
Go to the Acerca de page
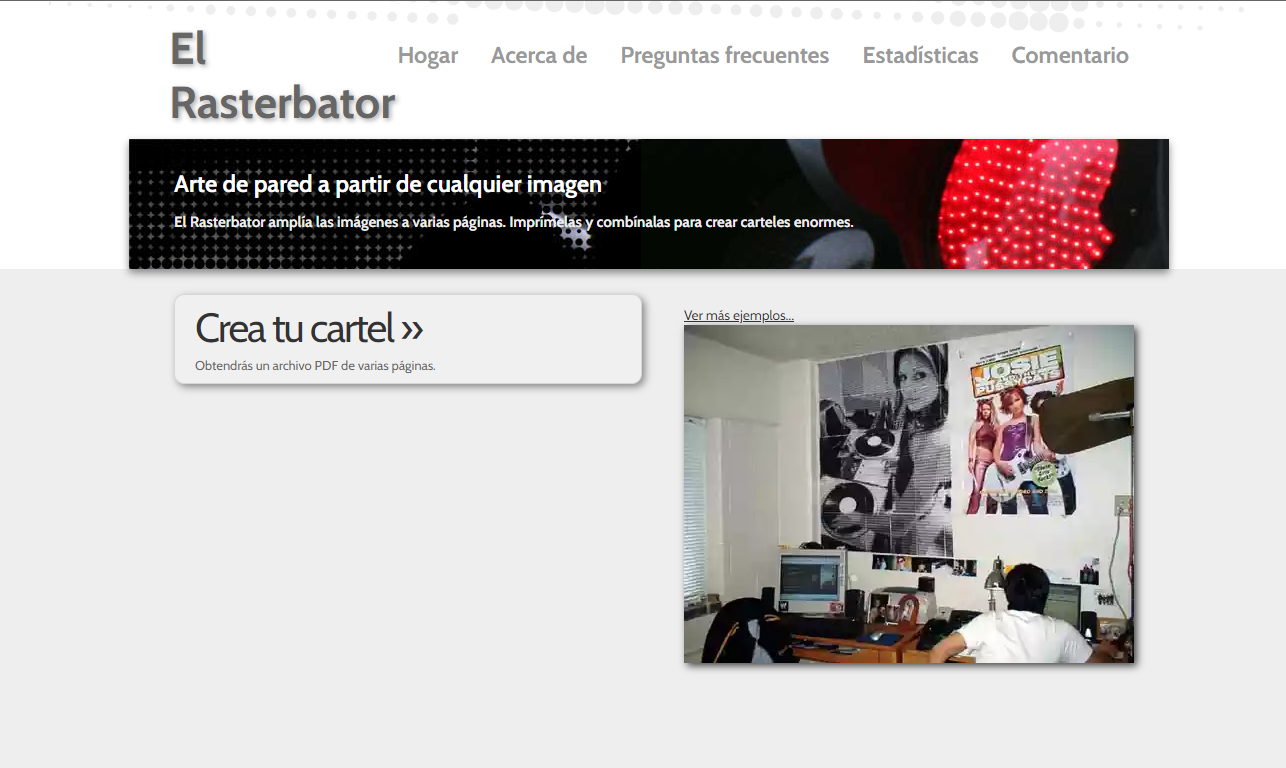click(539, 56)
